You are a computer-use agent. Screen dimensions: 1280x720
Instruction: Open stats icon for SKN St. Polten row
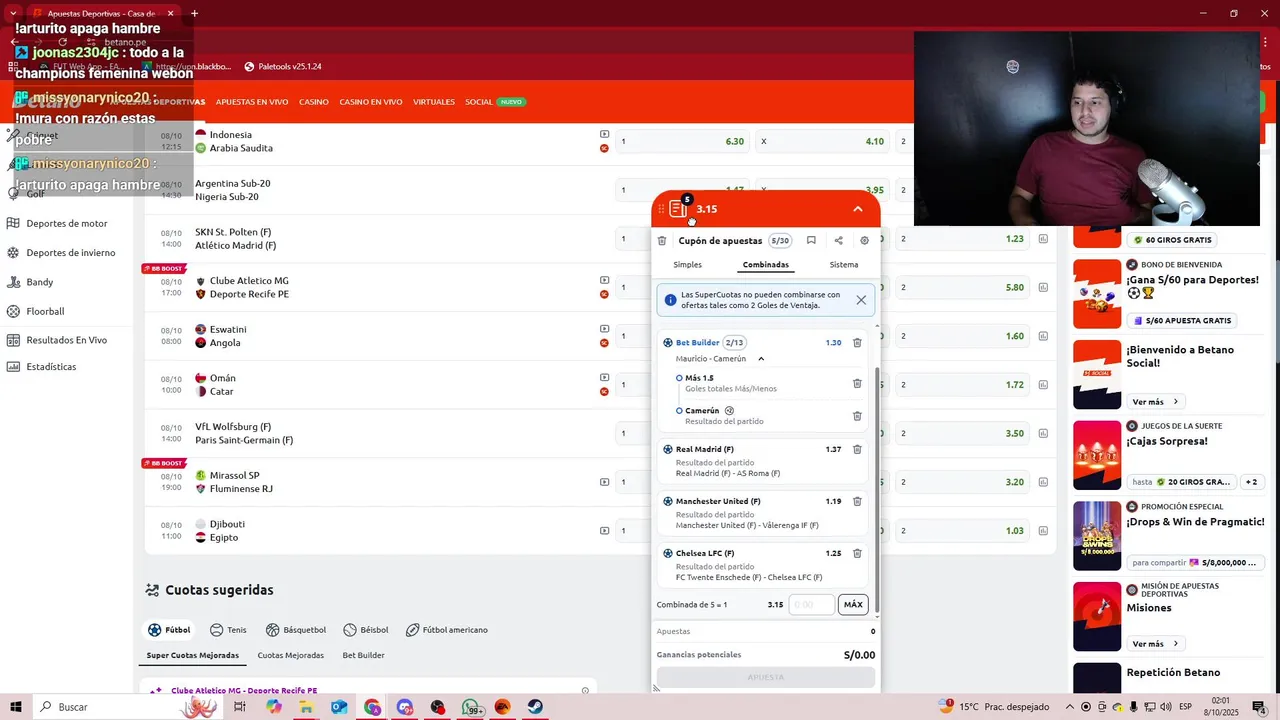(1043, 239)
